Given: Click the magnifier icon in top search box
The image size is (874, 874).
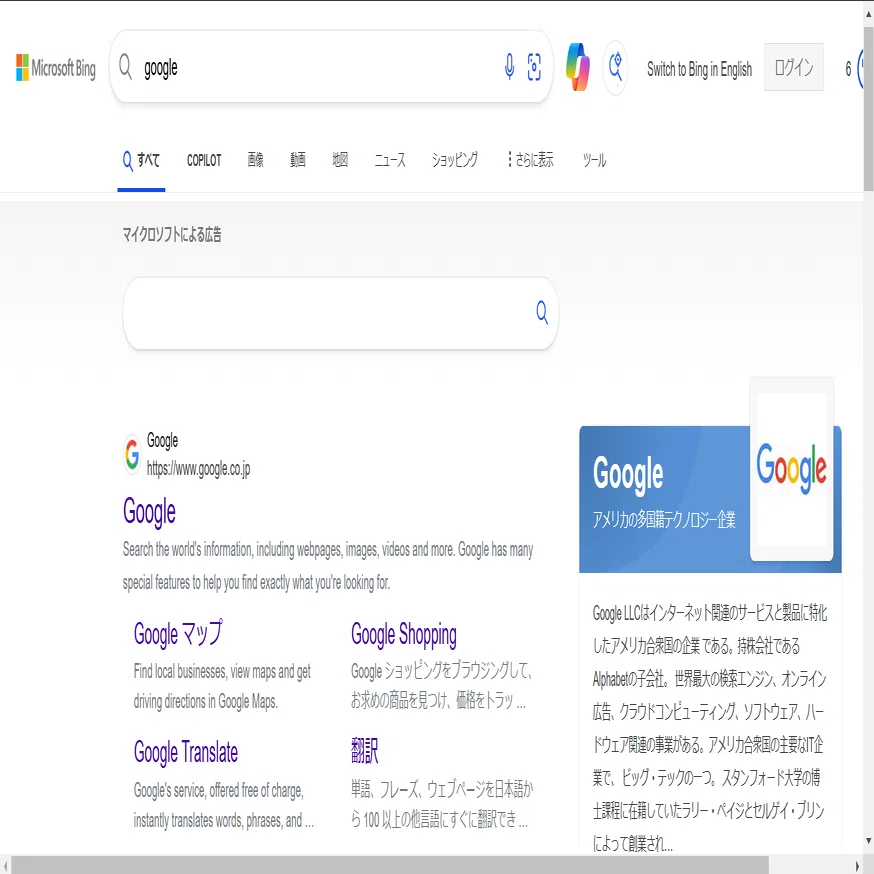Looking at the screenshot, I should (125, 67).
